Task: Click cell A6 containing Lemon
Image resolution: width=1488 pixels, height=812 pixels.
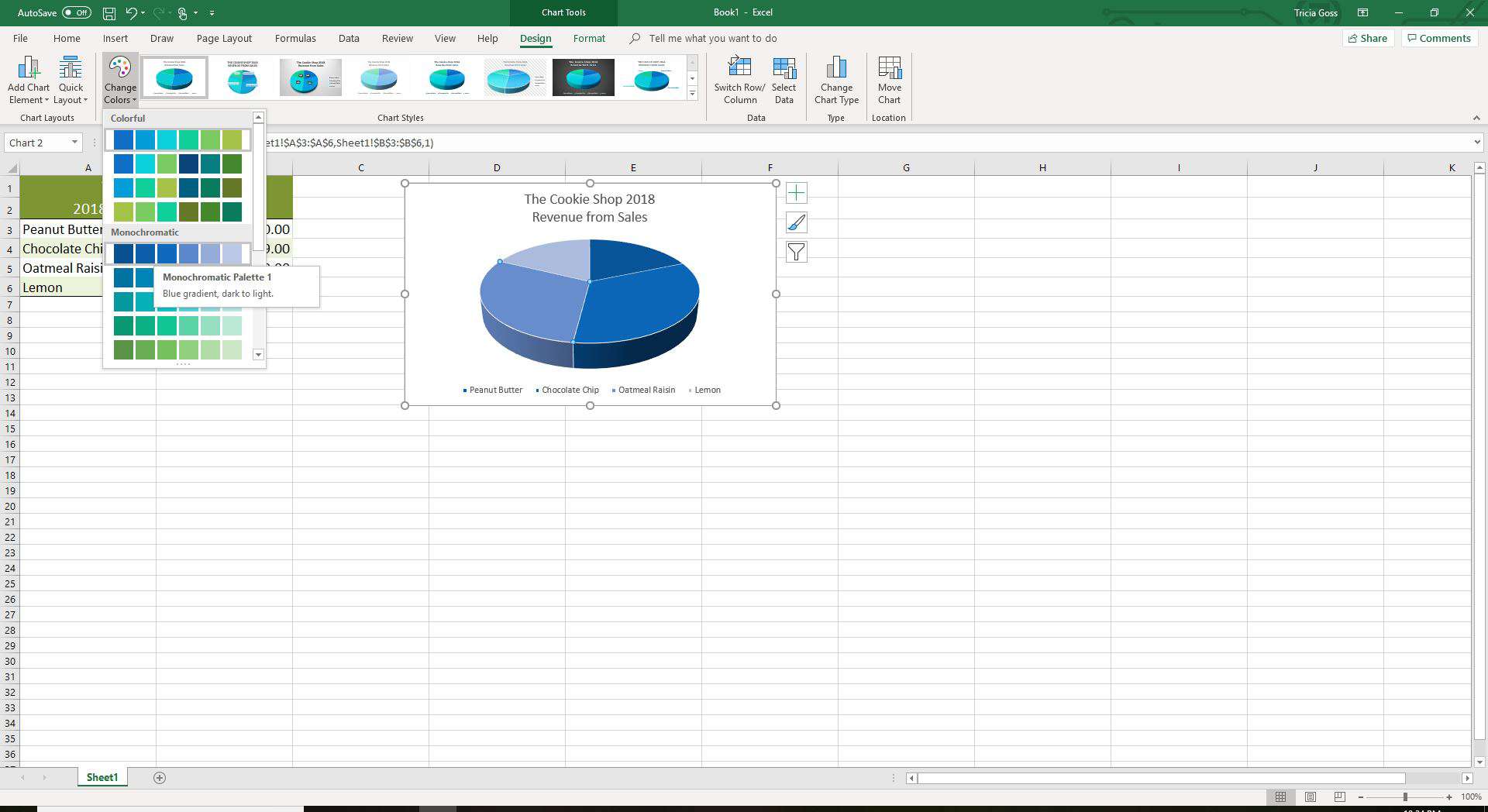Action: (62, 287)
